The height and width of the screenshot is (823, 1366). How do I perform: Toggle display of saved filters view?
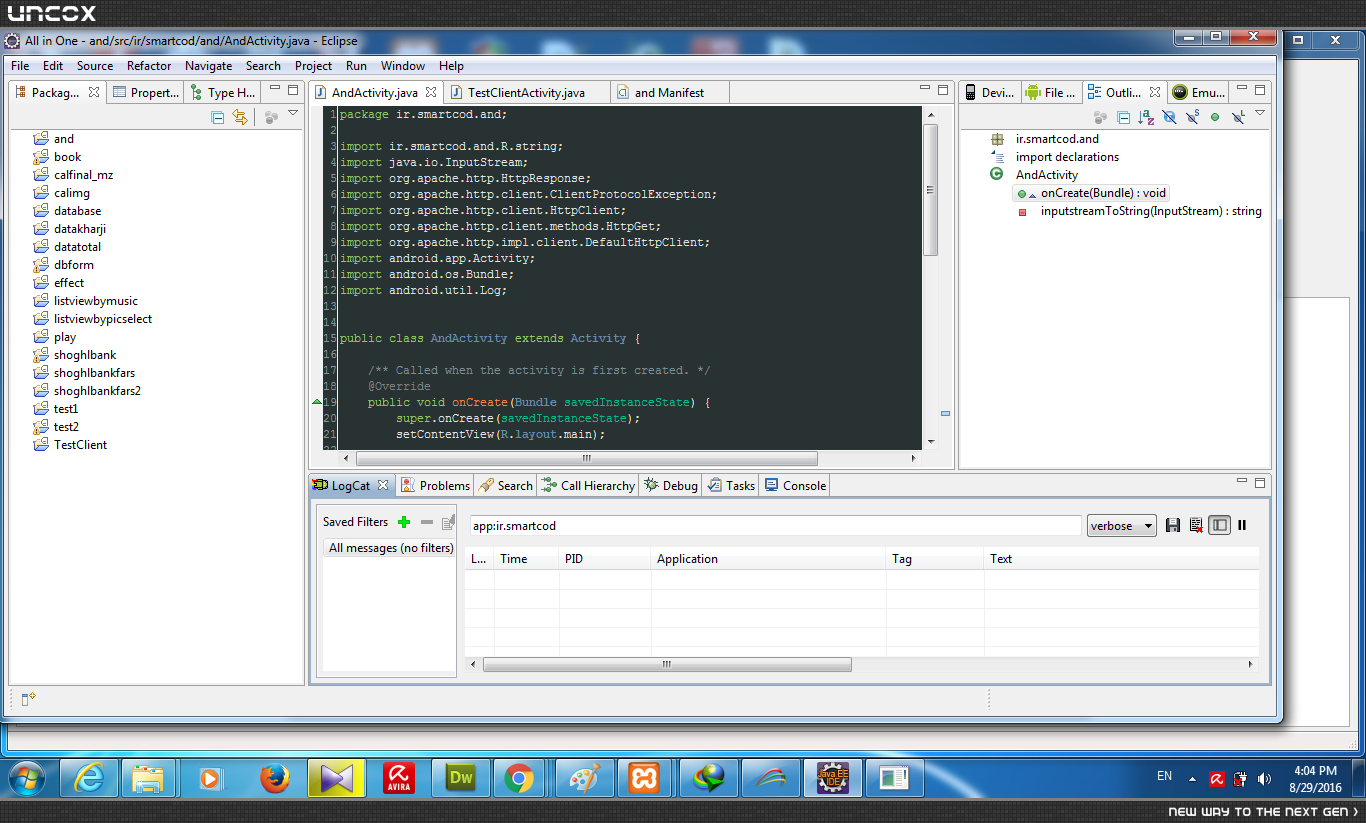click(x=1219, y=525)
